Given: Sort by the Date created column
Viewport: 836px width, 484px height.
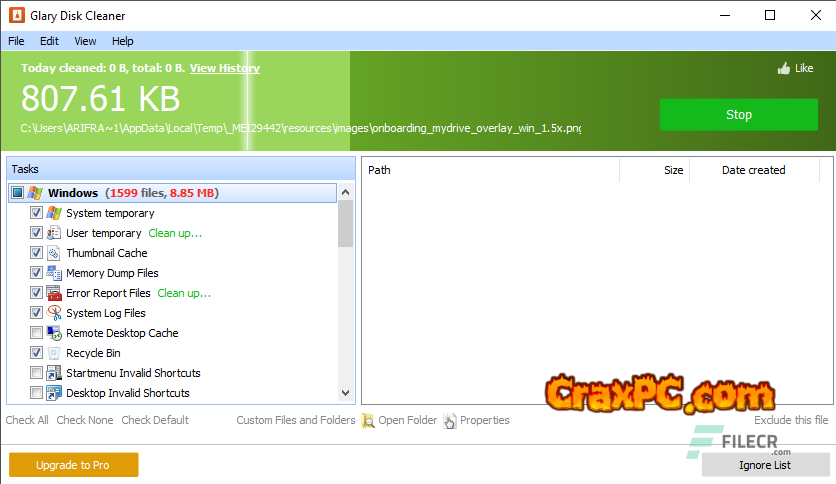Looking at the screenshot, I should [753, 170].
